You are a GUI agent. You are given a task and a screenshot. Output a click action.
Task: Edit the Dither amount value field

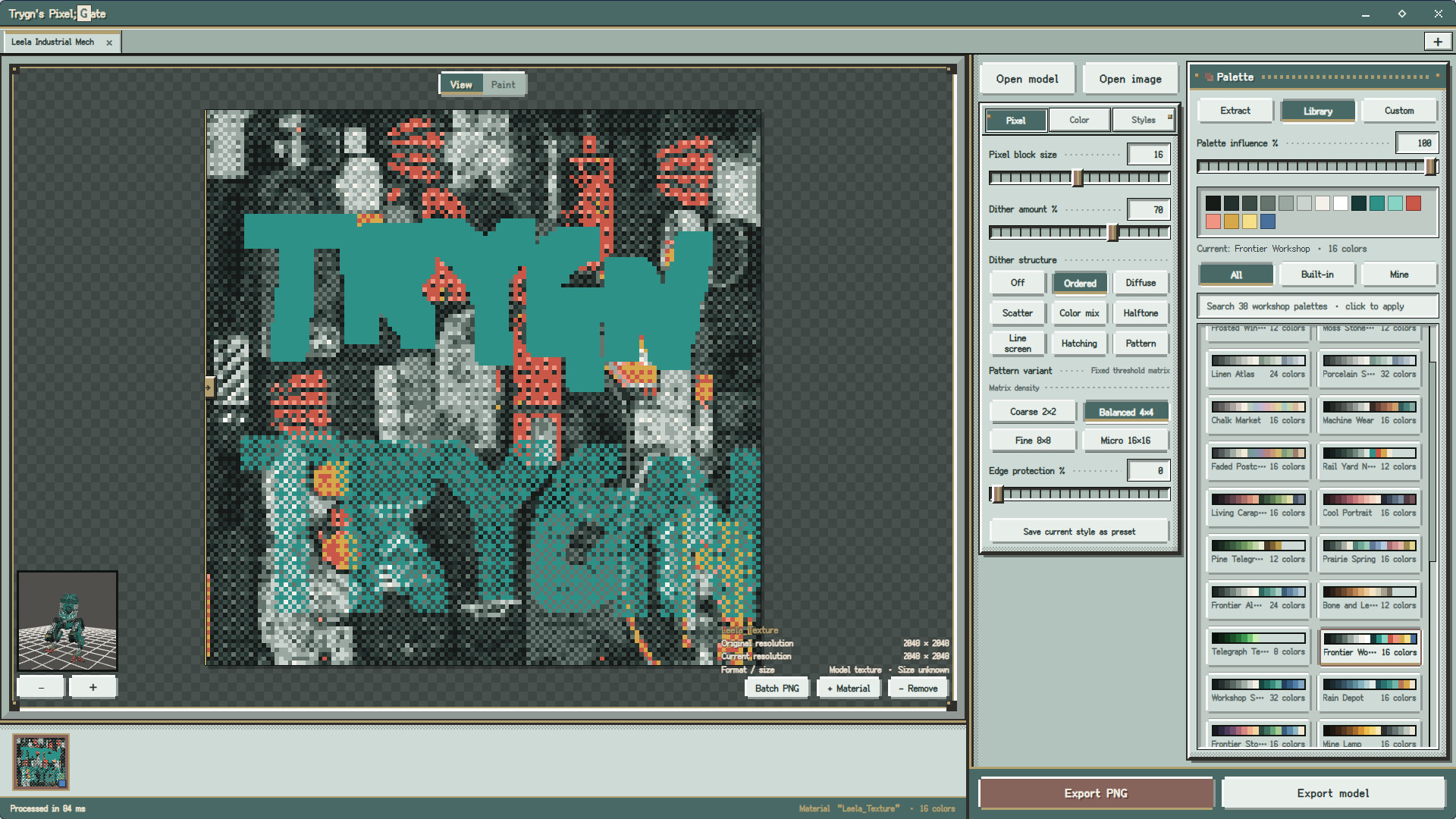(1149, 209)
